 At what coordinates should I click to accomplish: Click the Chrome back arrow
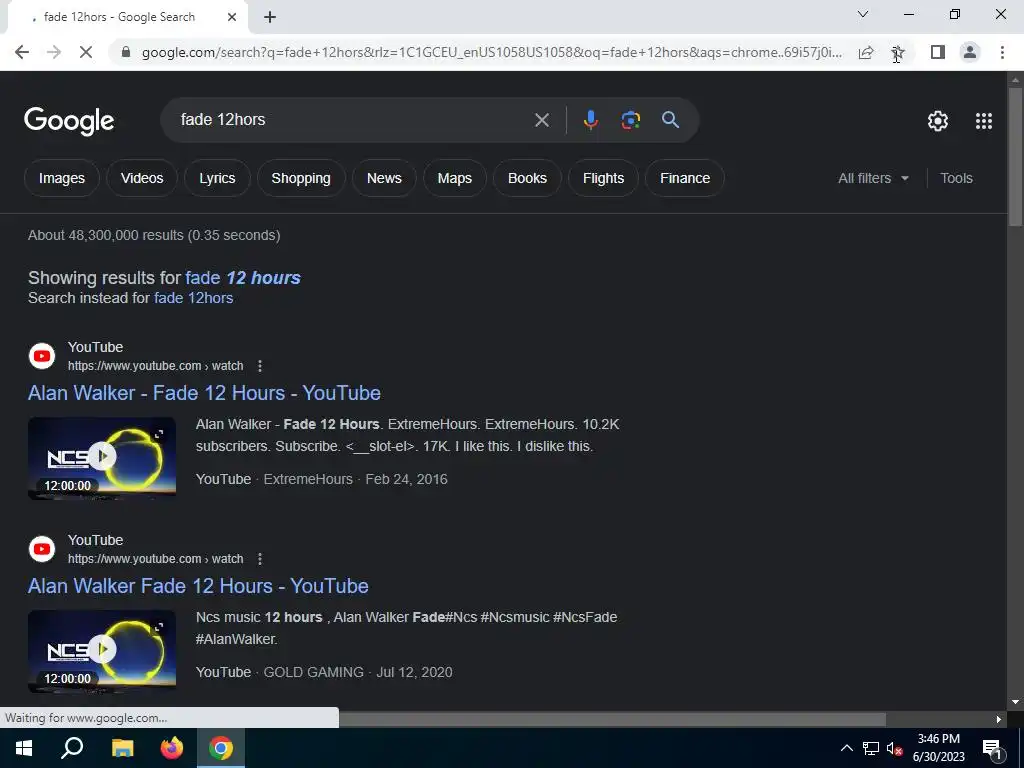22,52
